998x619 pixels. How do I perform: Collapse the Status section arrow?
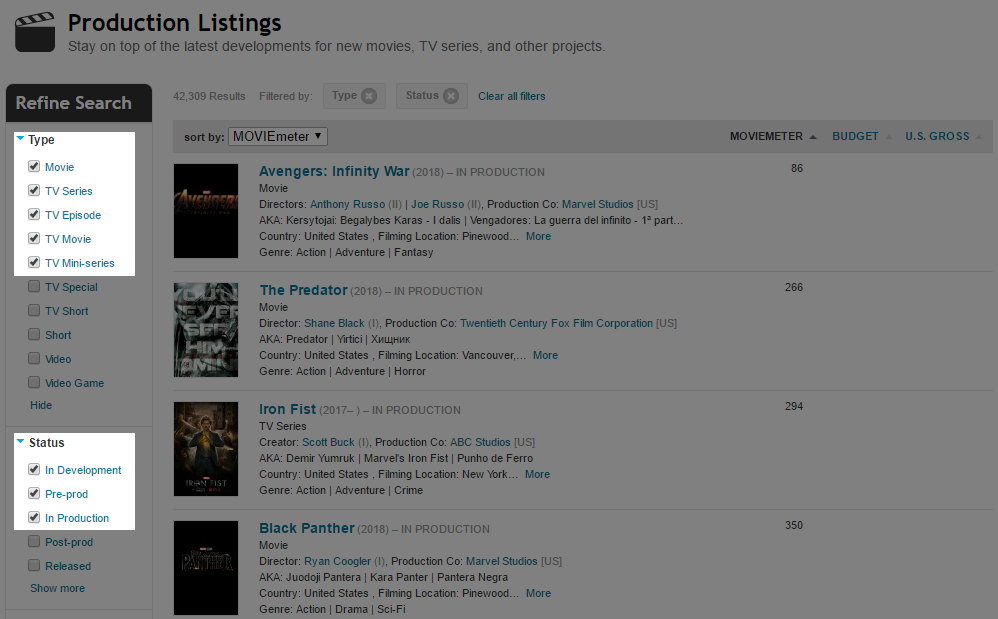point(20,442)
